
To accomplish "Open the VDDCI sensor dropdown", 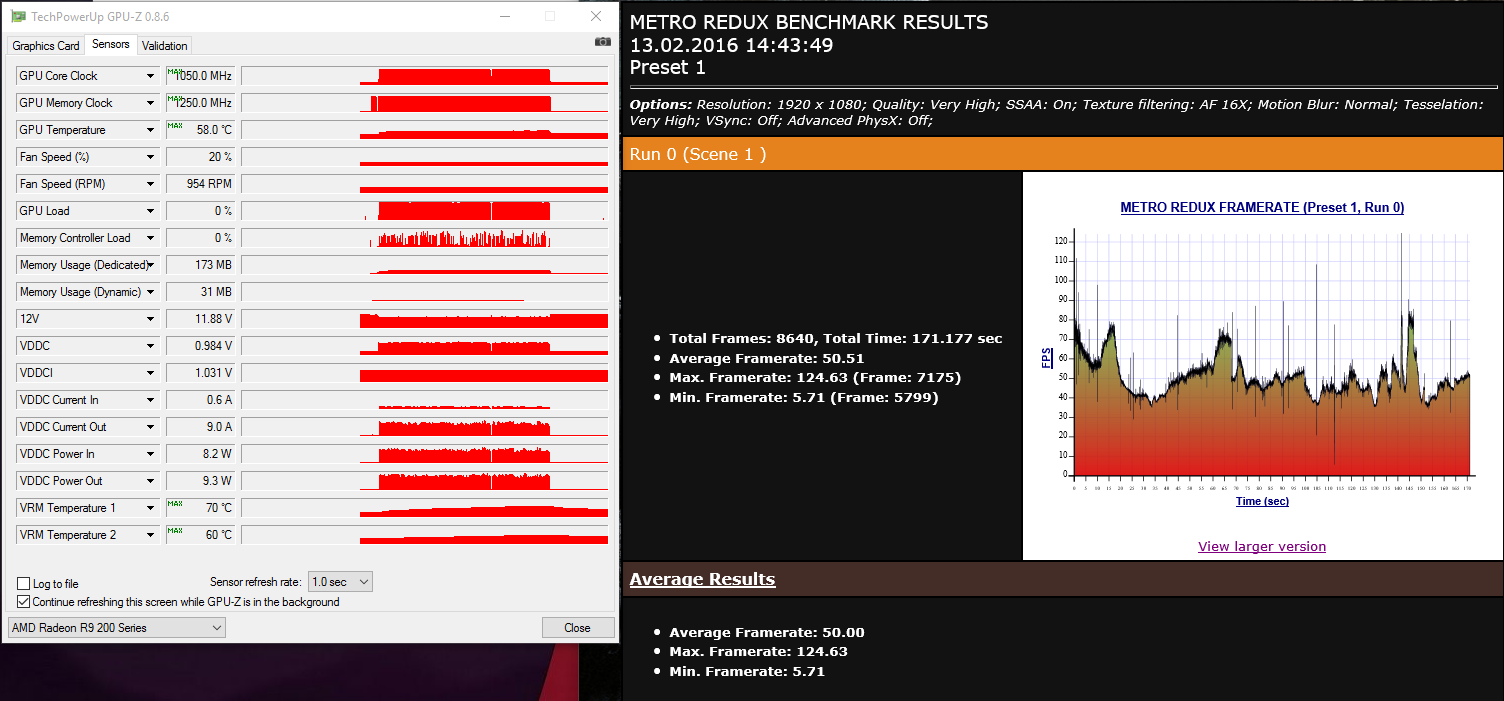I will coord(151,373).
